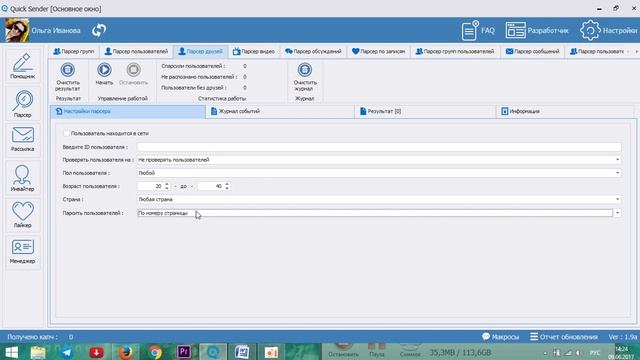Click red download app taskbar icon
The height and width of the screenshot is (360, 640).
coord(96,352)
